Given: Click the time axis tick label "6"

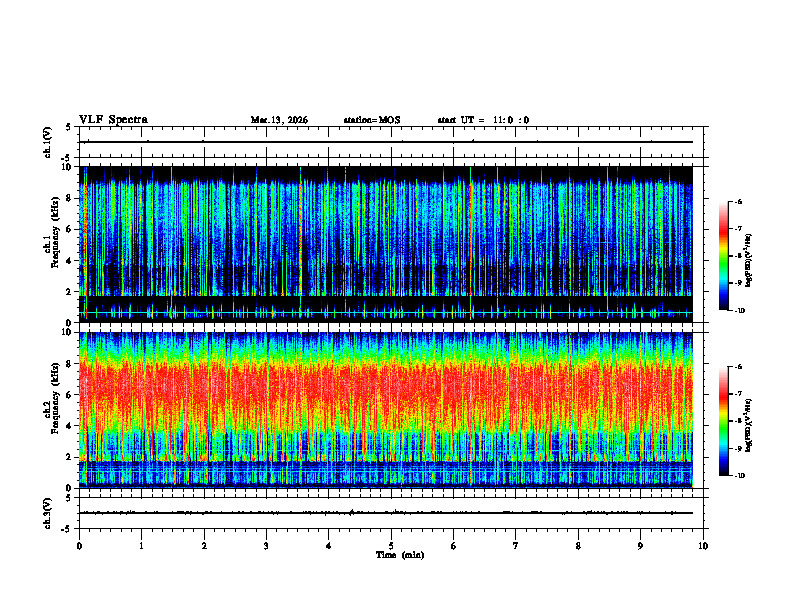Looking at the screenshot, I should (x=454, y=546).
